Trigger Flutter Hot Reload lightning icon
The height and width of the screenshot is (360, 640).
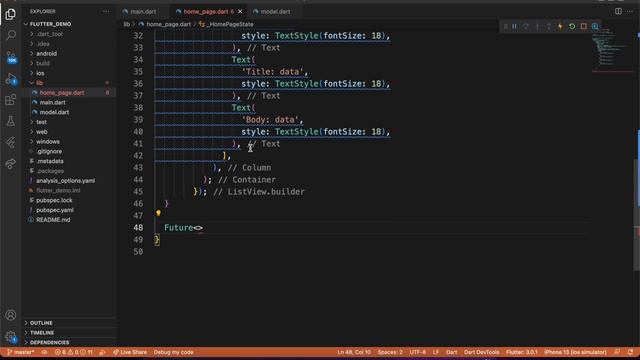(x=560, y=27)
